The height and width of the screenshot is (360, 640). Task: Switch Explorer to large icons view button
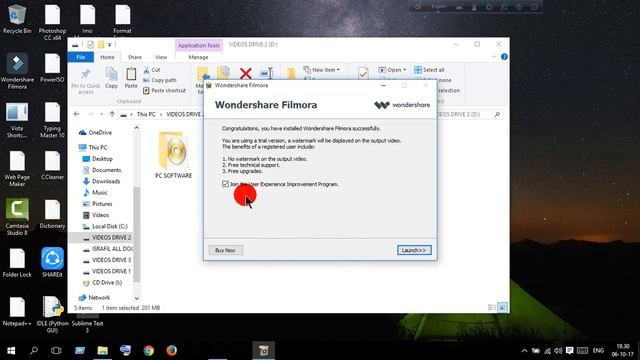[x=502, y=307]
